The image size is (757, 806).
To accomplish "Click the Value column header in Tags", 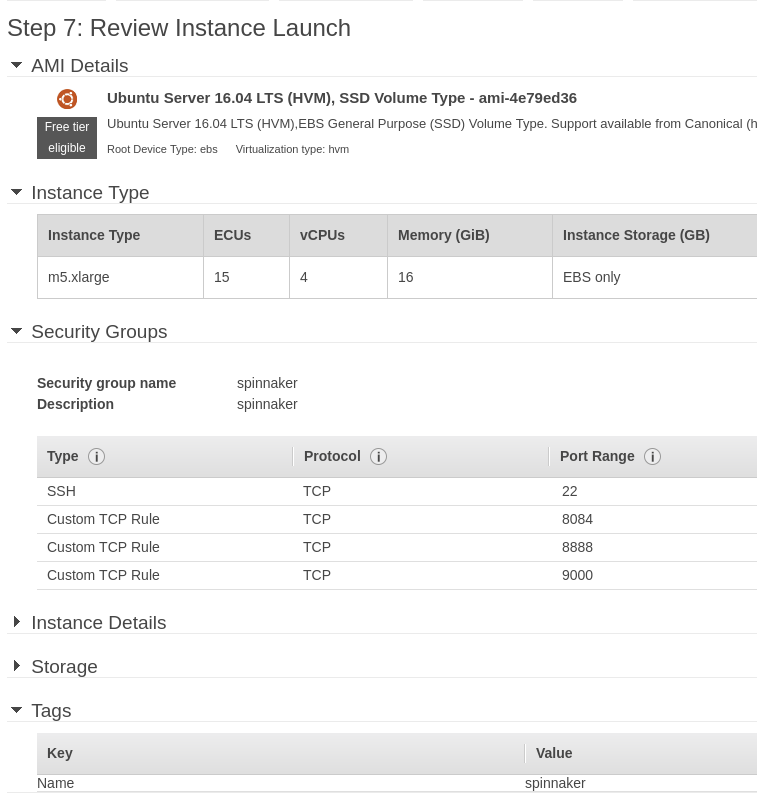I will click(554, 753).
